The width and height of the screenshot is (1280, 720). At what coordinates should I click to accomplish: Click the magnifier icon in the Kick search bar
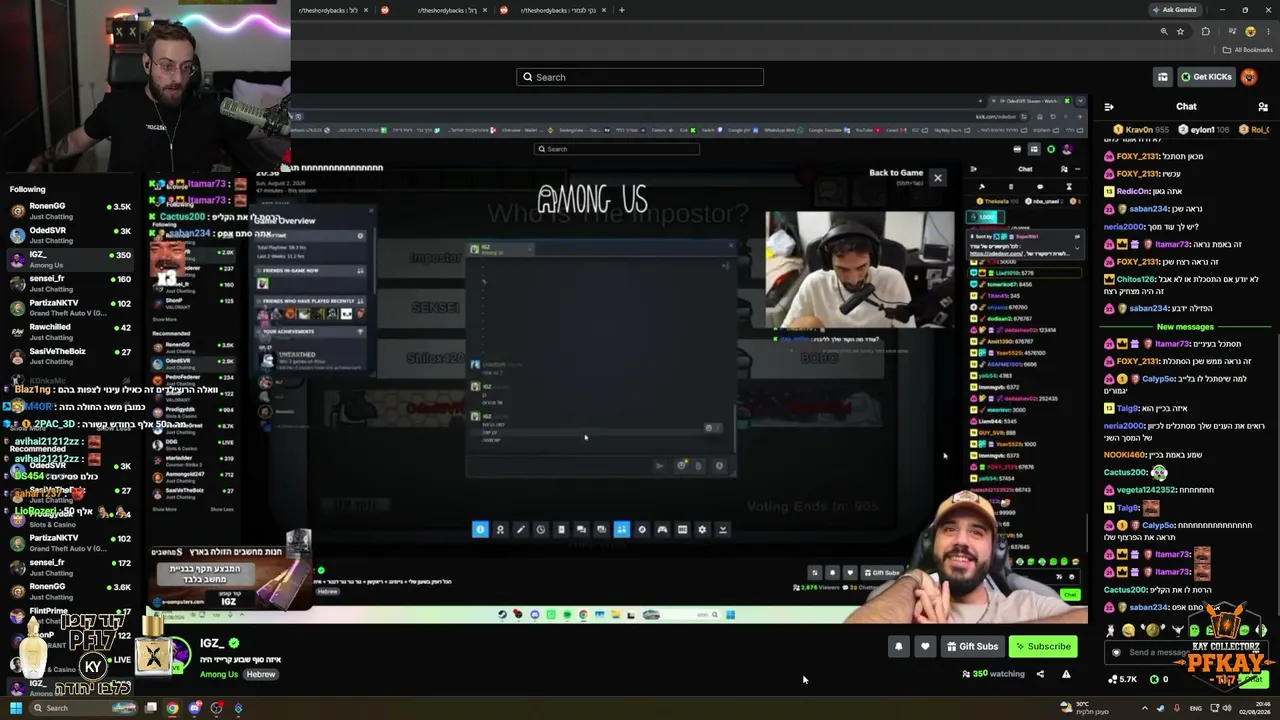[527, 77]
